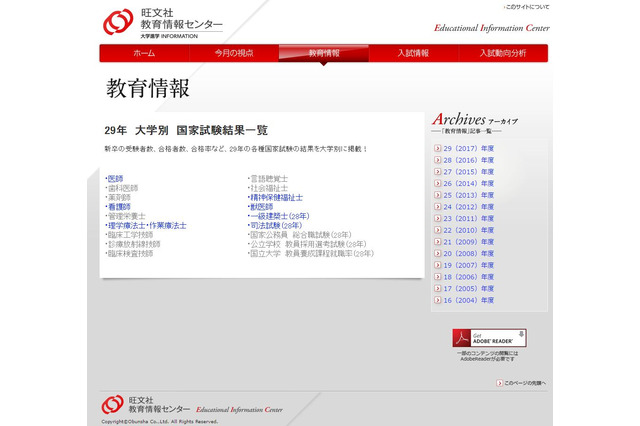Screen dimensions: 640x426
Task: Click the arrow icon beside 16 (2004) 年度
Action: point(437,300)
